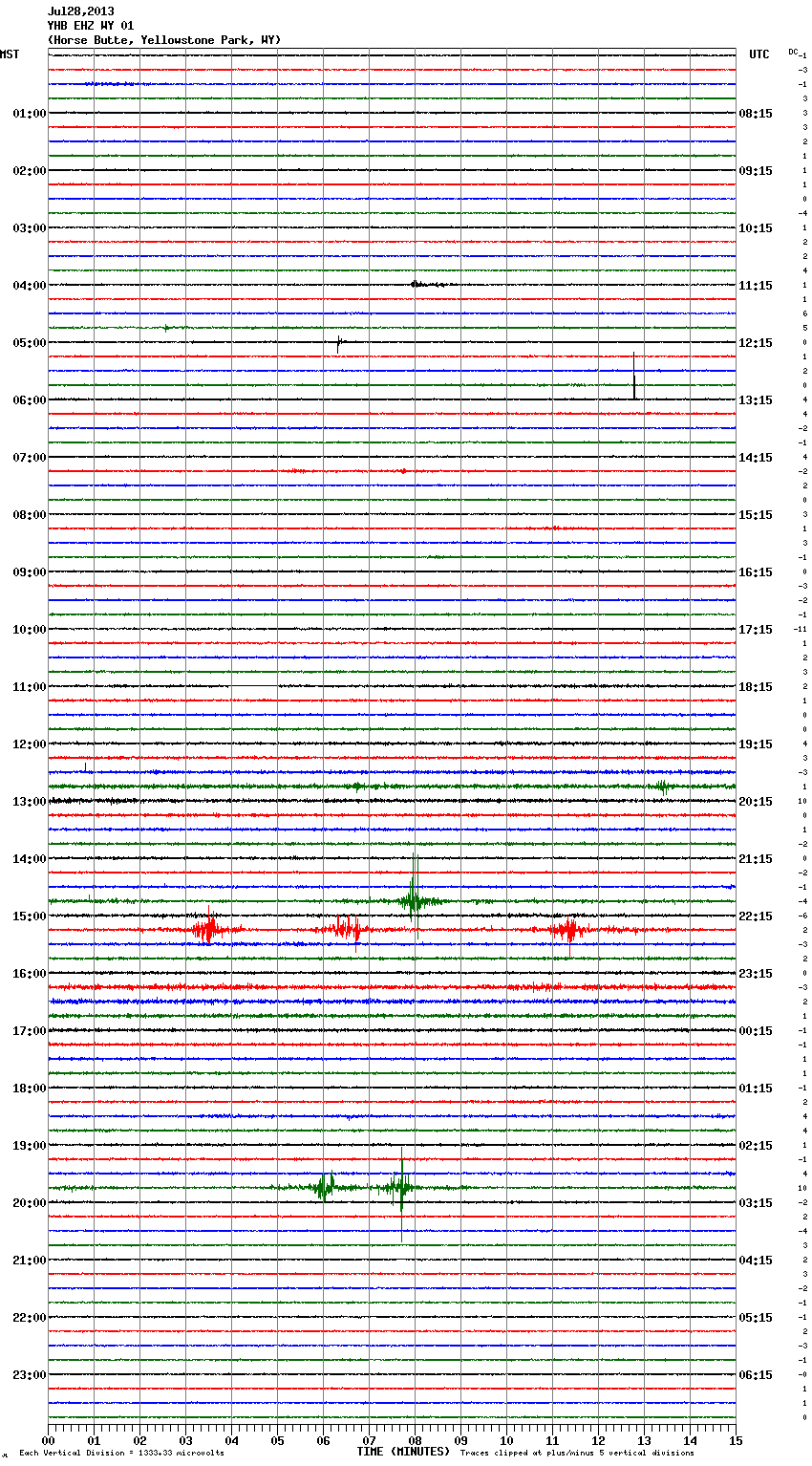
Task: Click the "UTC" time zone label
Action: 759,54
